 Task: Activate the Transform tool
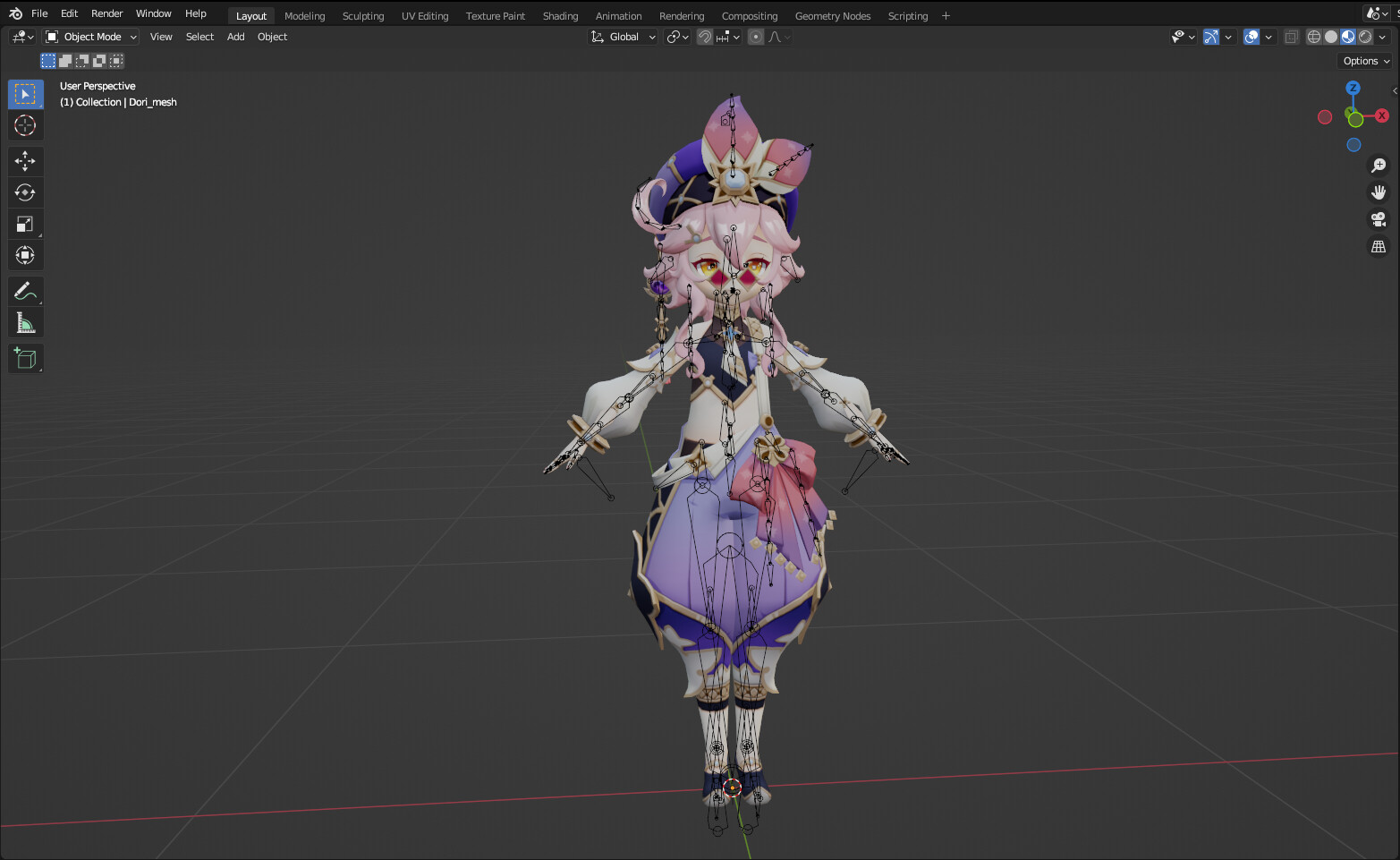(x=26, y=255)
